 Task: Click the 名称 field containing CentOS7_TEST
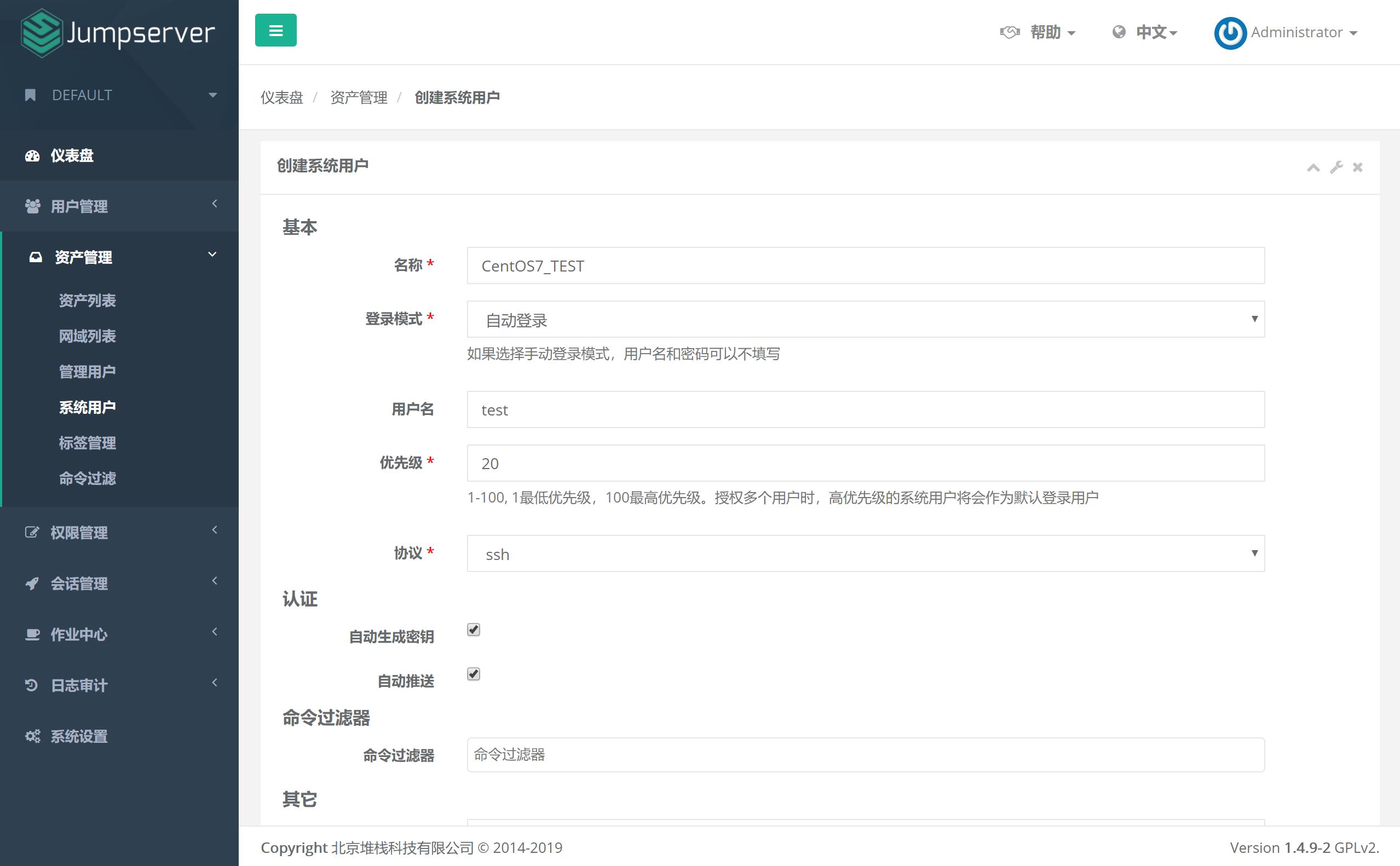(x=866, y=265)
